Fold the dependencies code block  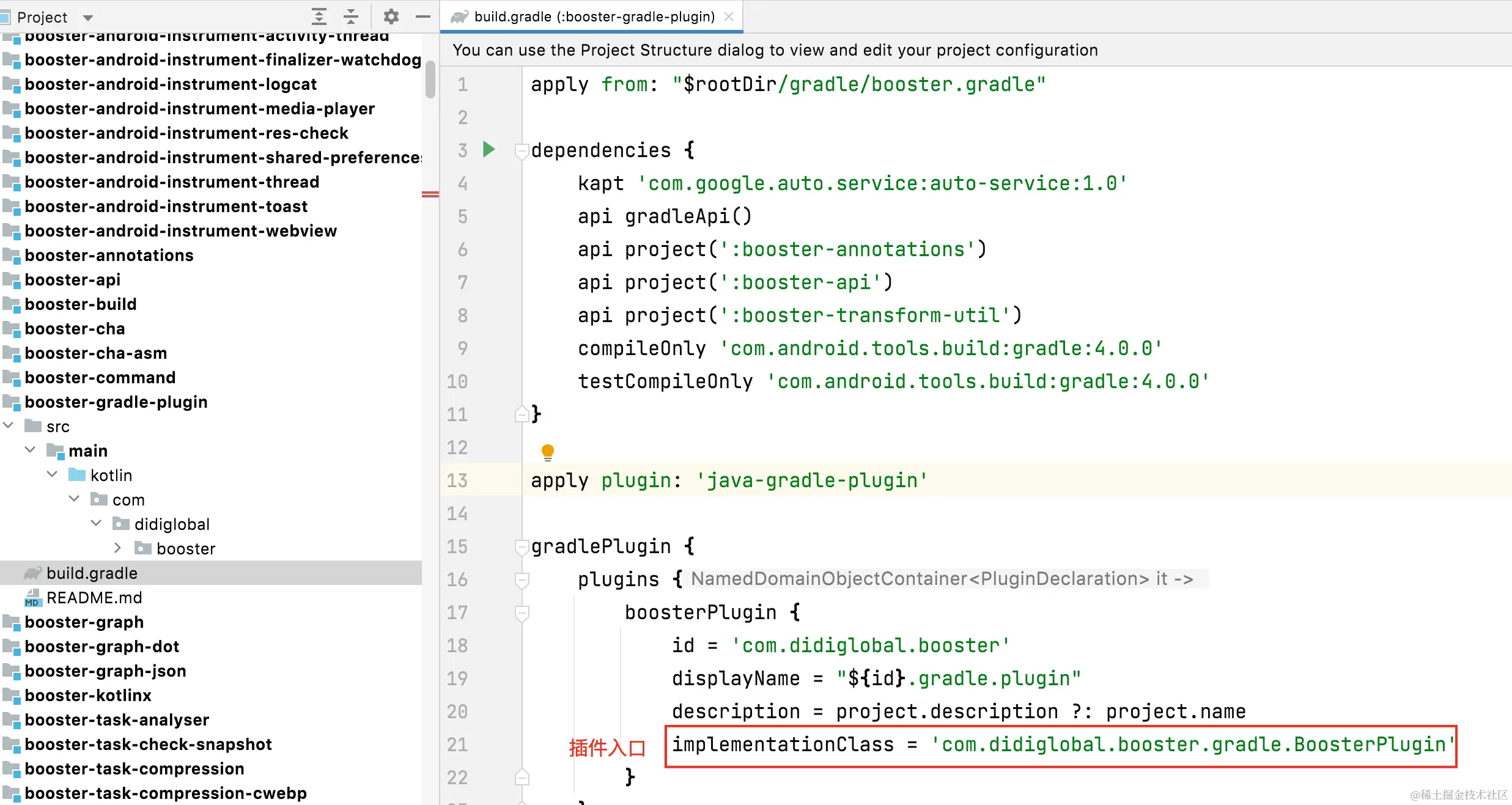[x=522, y=150]
